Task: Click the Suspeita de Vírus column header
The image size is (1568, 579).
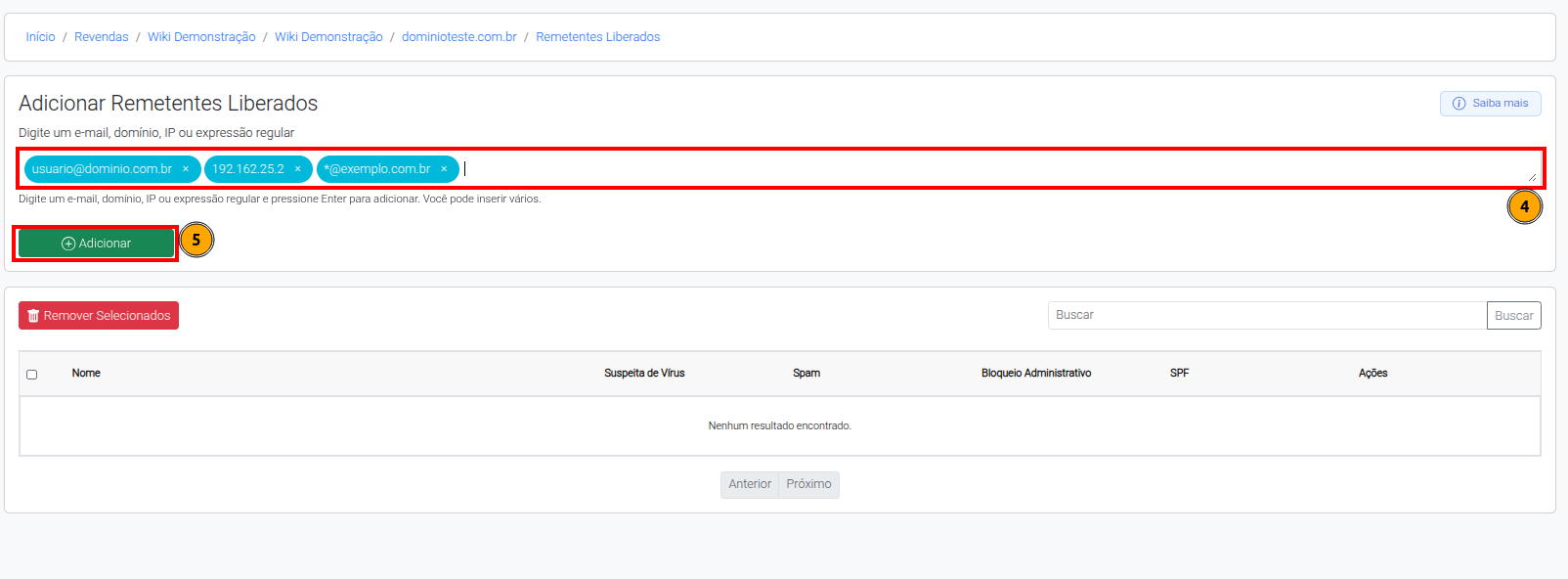Action: click(644, 374)
